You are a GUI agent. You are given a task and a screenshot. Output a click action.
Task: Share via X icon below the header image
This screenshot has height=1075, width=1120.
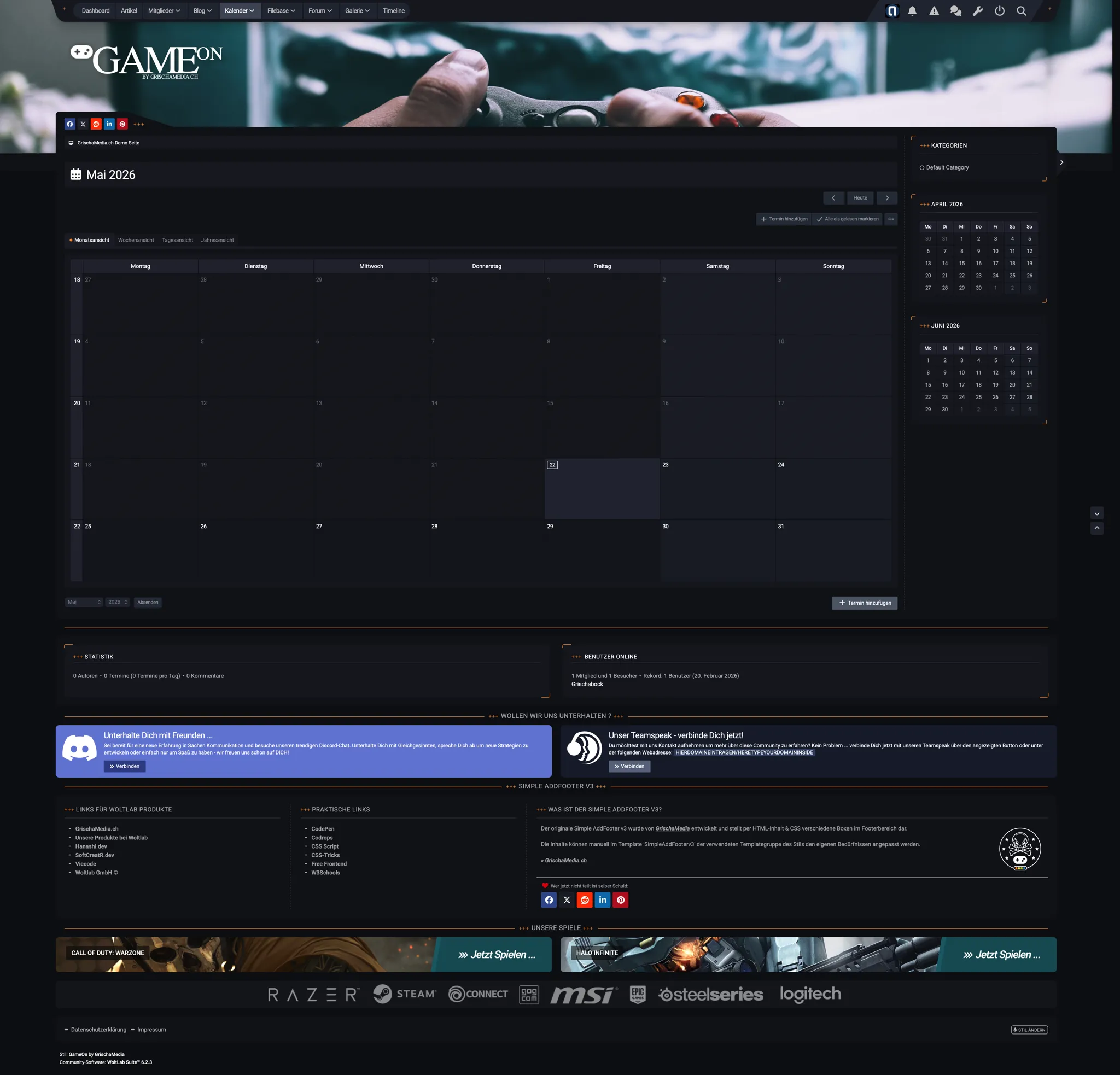[x=83, y=124]
